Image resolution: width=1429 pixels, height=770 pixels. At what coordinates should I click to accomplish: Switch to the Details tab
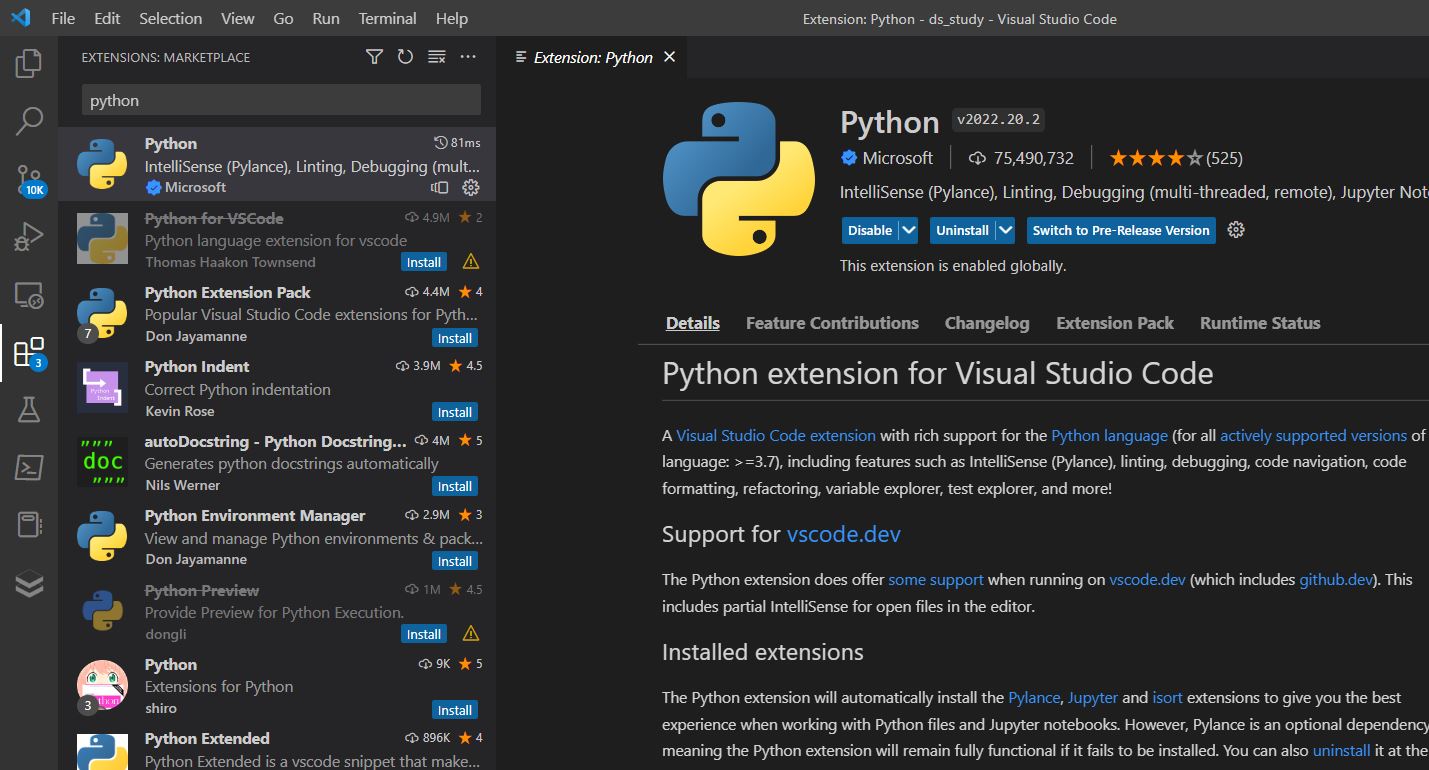pyautogui.click(x=693, y=323)
